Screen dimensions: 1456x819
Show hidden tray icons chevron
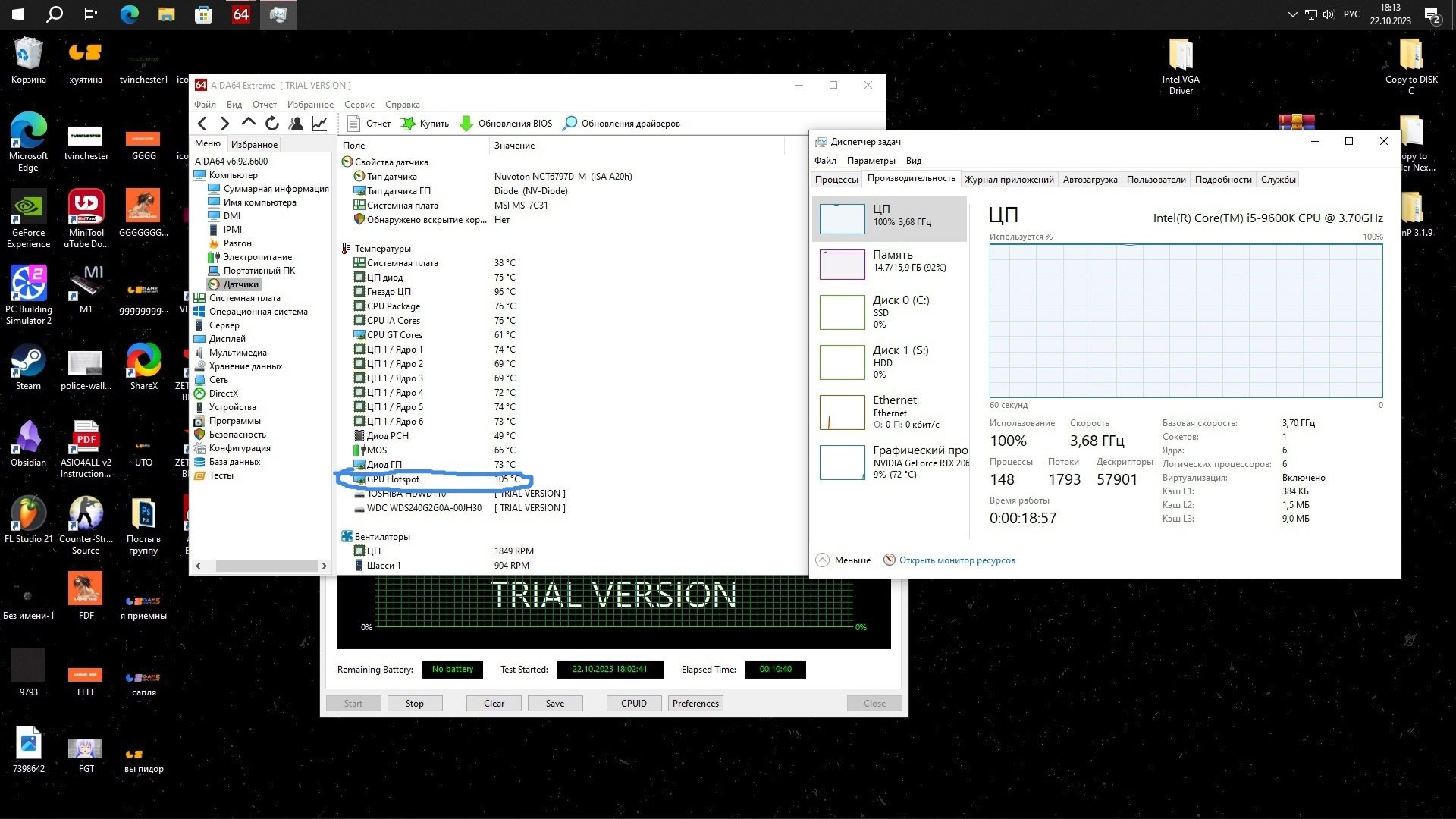pyautogui.click(x=1292, y=14)
